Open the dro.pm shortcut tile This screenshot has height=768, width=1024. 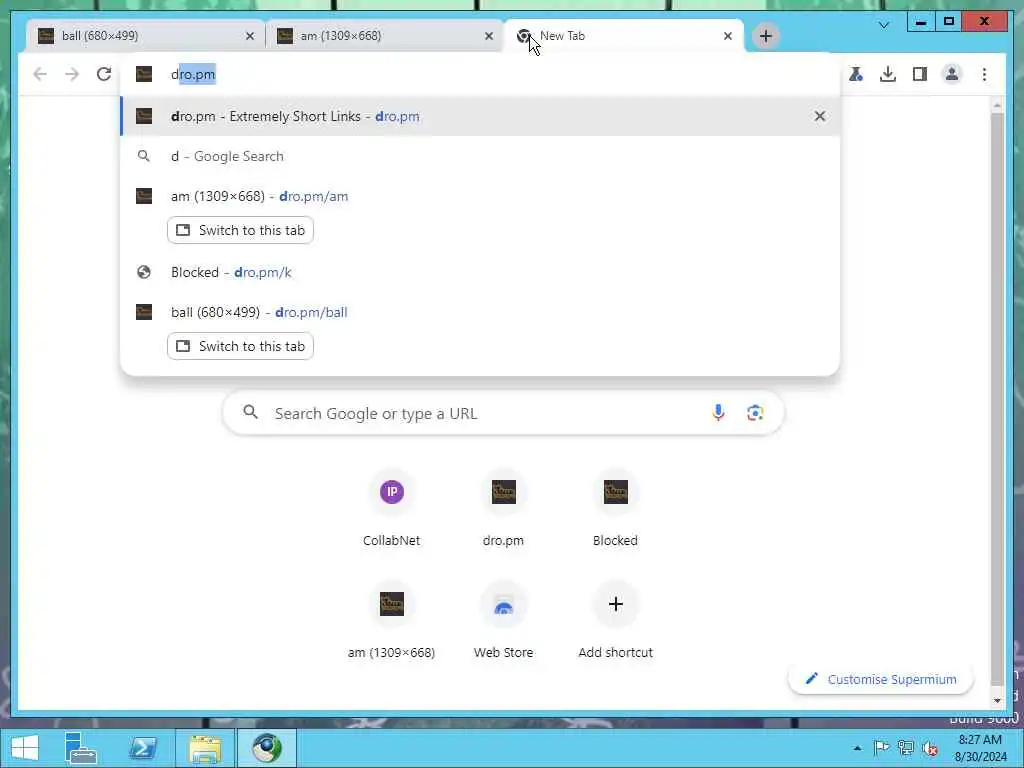point(504,508)
